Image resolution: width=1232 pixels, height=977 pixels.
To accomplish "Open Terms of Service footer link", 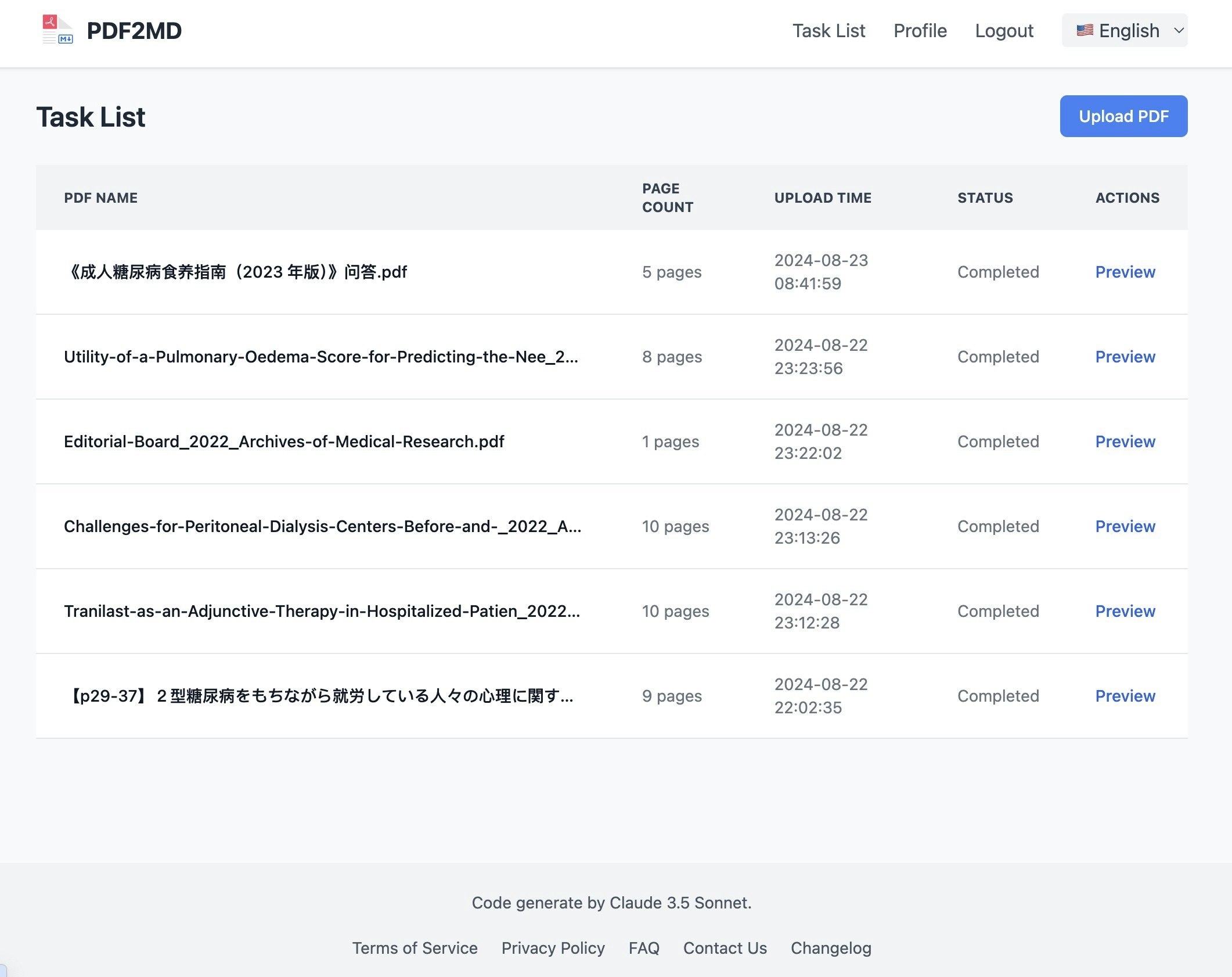I will [415, 948].
